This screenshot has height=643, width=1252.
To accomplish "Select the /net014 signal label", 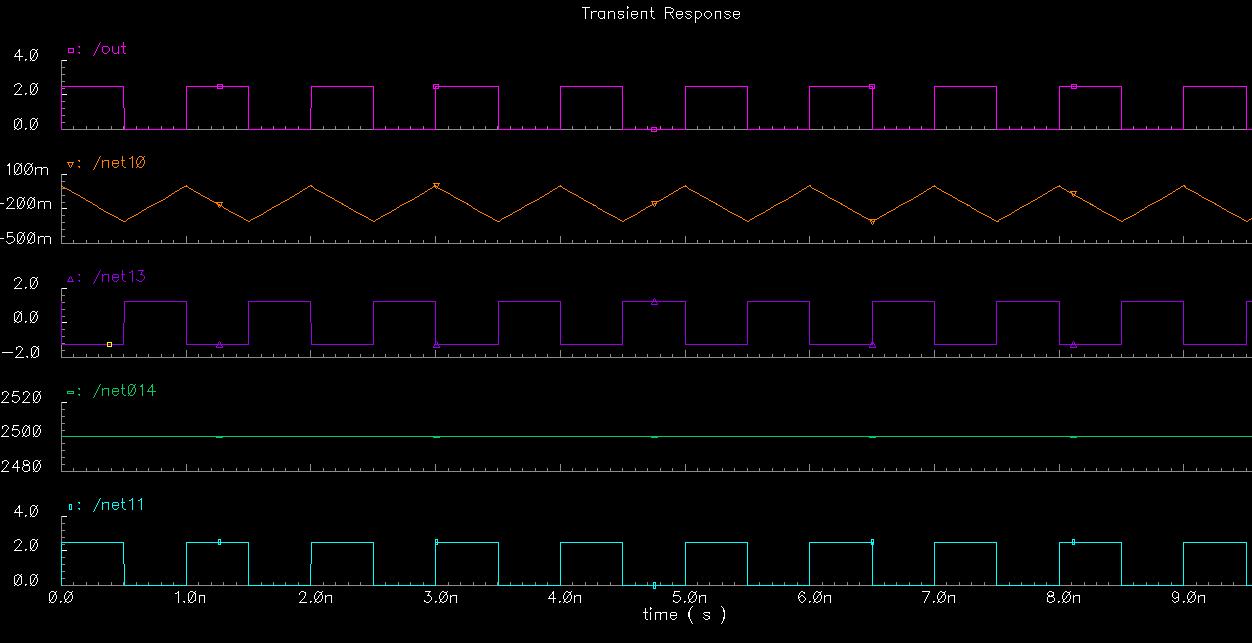I will point(124,391).
